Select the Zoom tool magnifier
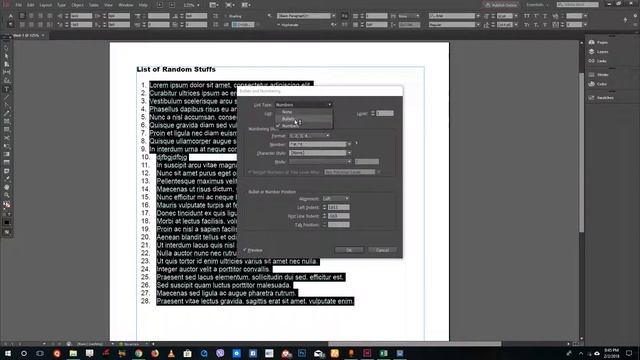This screenshot has width=640, height=360. (x=7, y=195)
